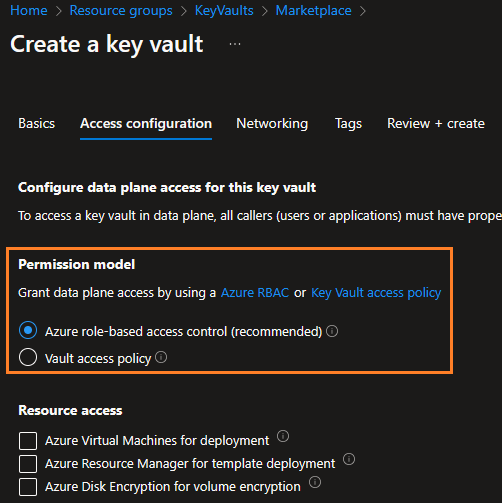Image resolution: width=502 pixels, height=503 pixels.
Task: Return to Marketplace via breadcrumb
Action: tap(313, 11)
